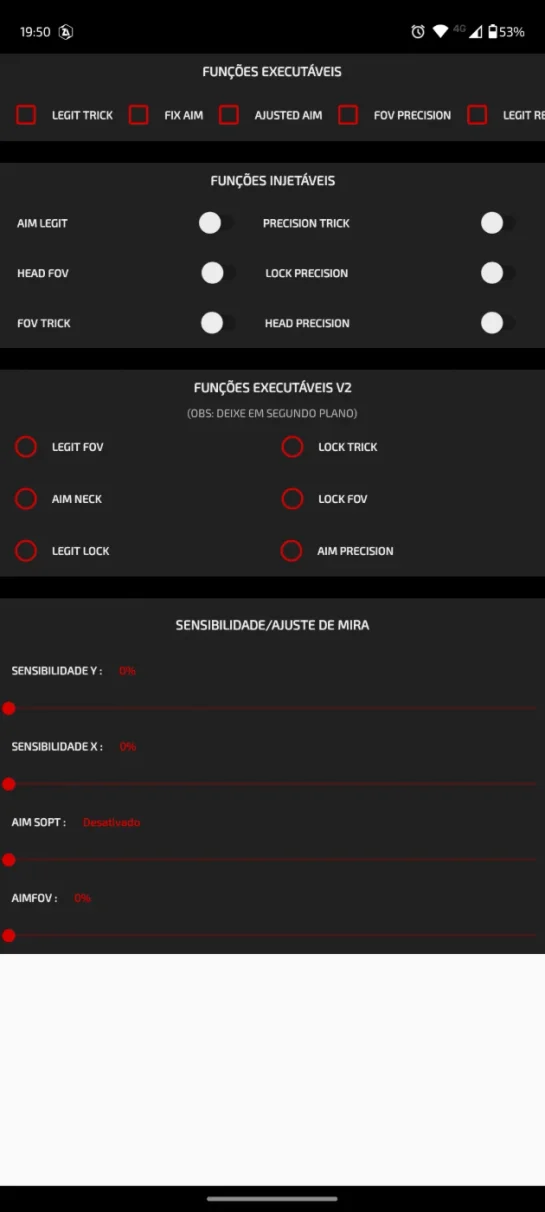Enable the FOV TRICK switch

218,323
